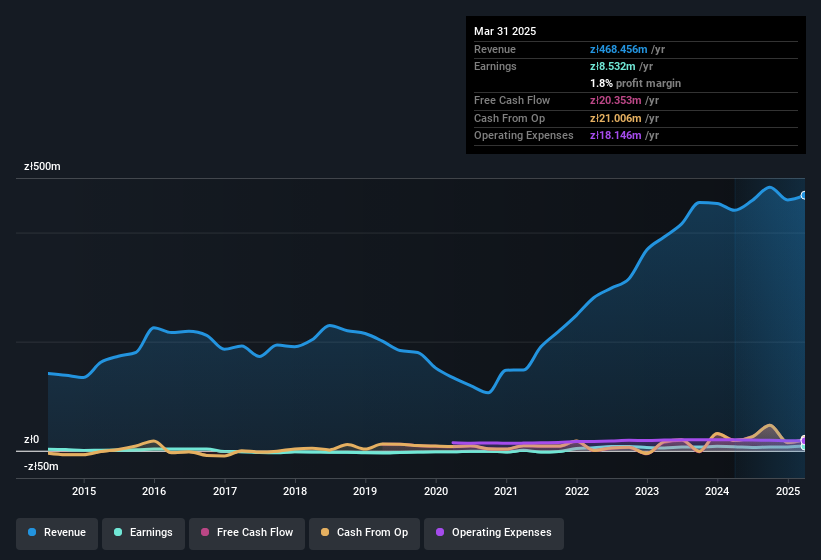Screen dimensions: 821x560
Task: Click the zł18.146m operating expenses value
Action: coord(615,136)
